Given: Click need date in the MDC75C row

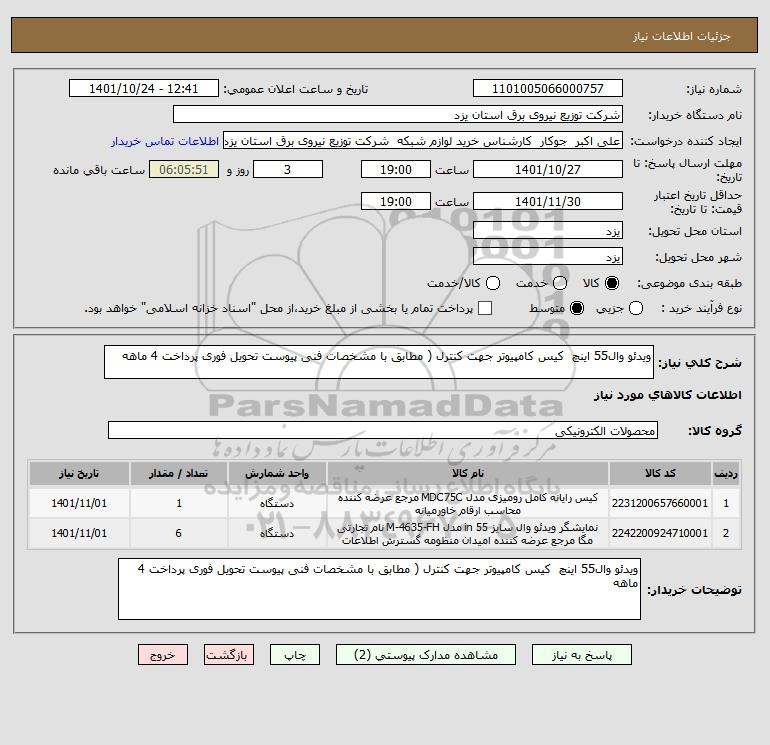Looking at the screenshot, I should coord(79,503).
